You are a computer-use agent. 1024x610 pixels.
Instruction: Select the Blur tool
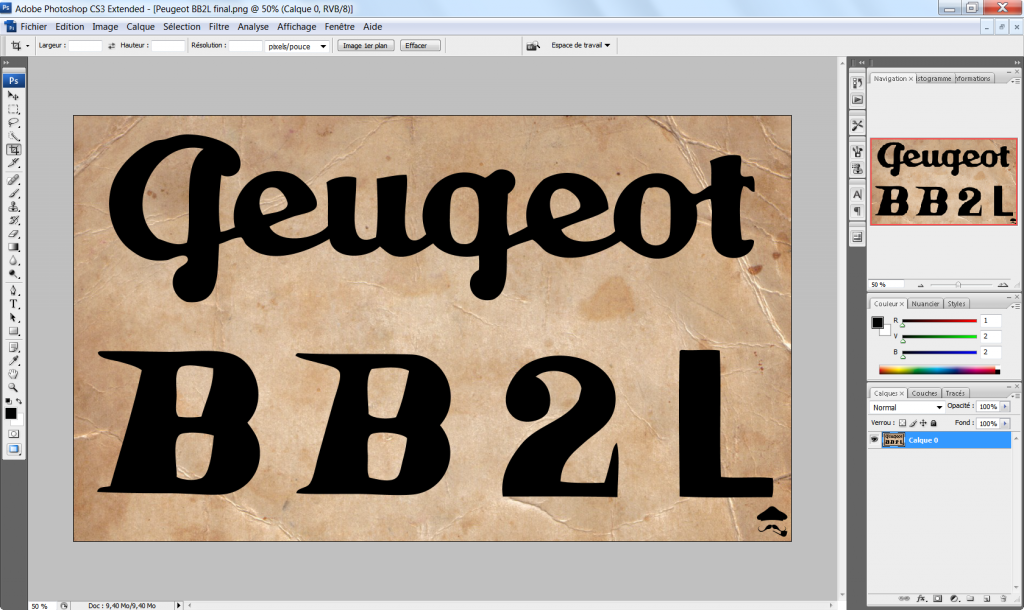[13, 261]
